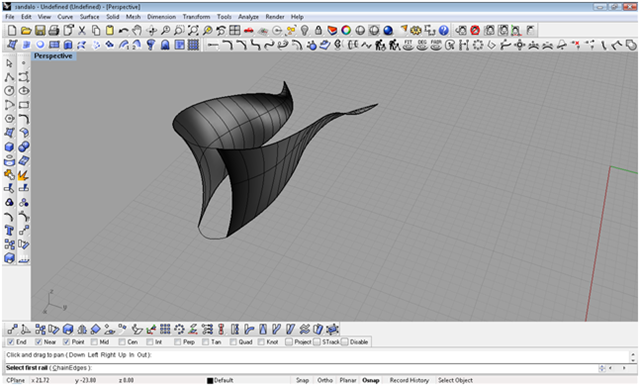The image size is (640, 386).
Task: Enable the Mid osnap checkbox
Action: pos(94,342)
